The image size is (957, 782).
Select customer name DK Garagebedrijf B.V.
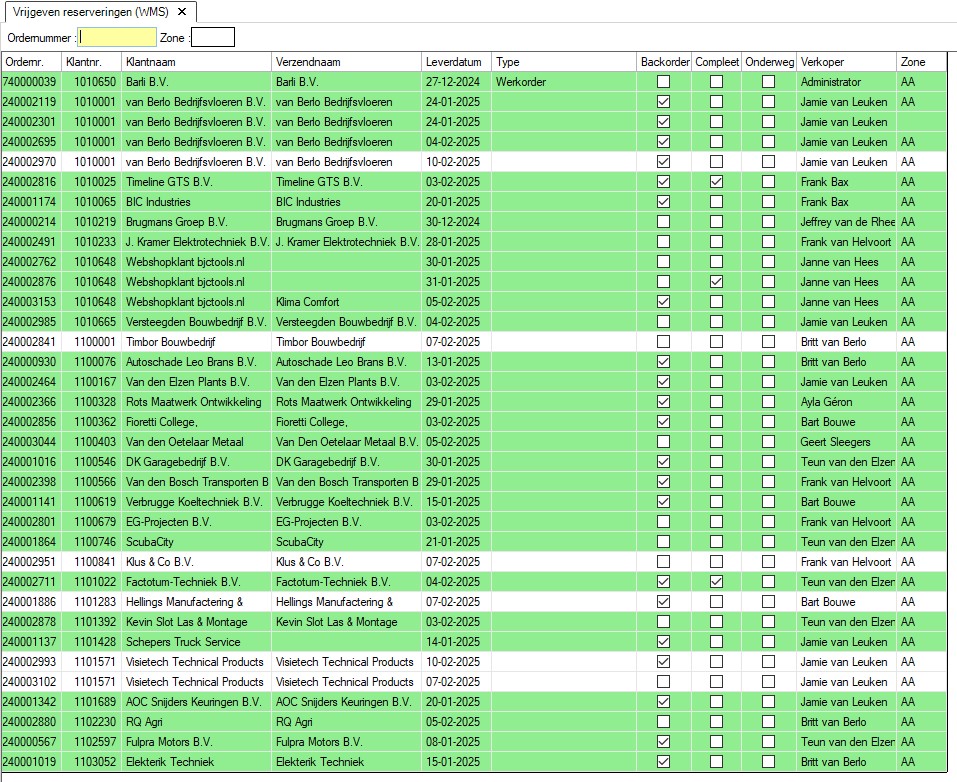[x=178, y=462]
